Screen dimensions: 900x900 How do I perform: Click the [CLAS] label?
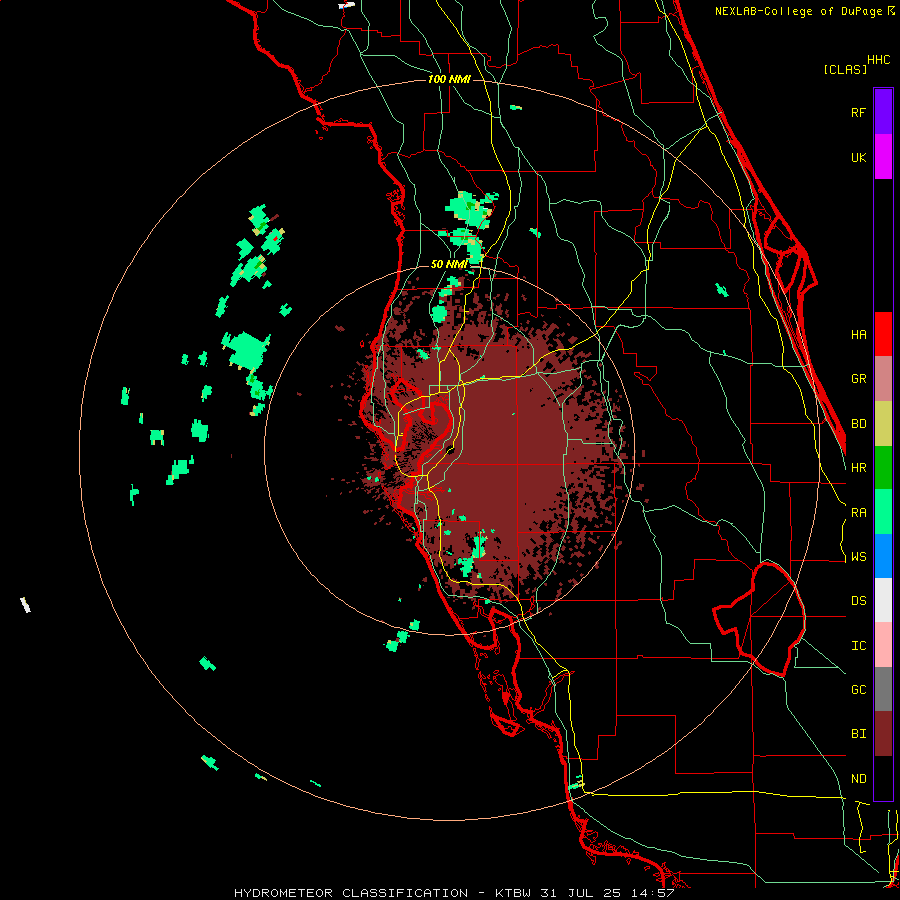pyautogui.click(x=845, y=69)
